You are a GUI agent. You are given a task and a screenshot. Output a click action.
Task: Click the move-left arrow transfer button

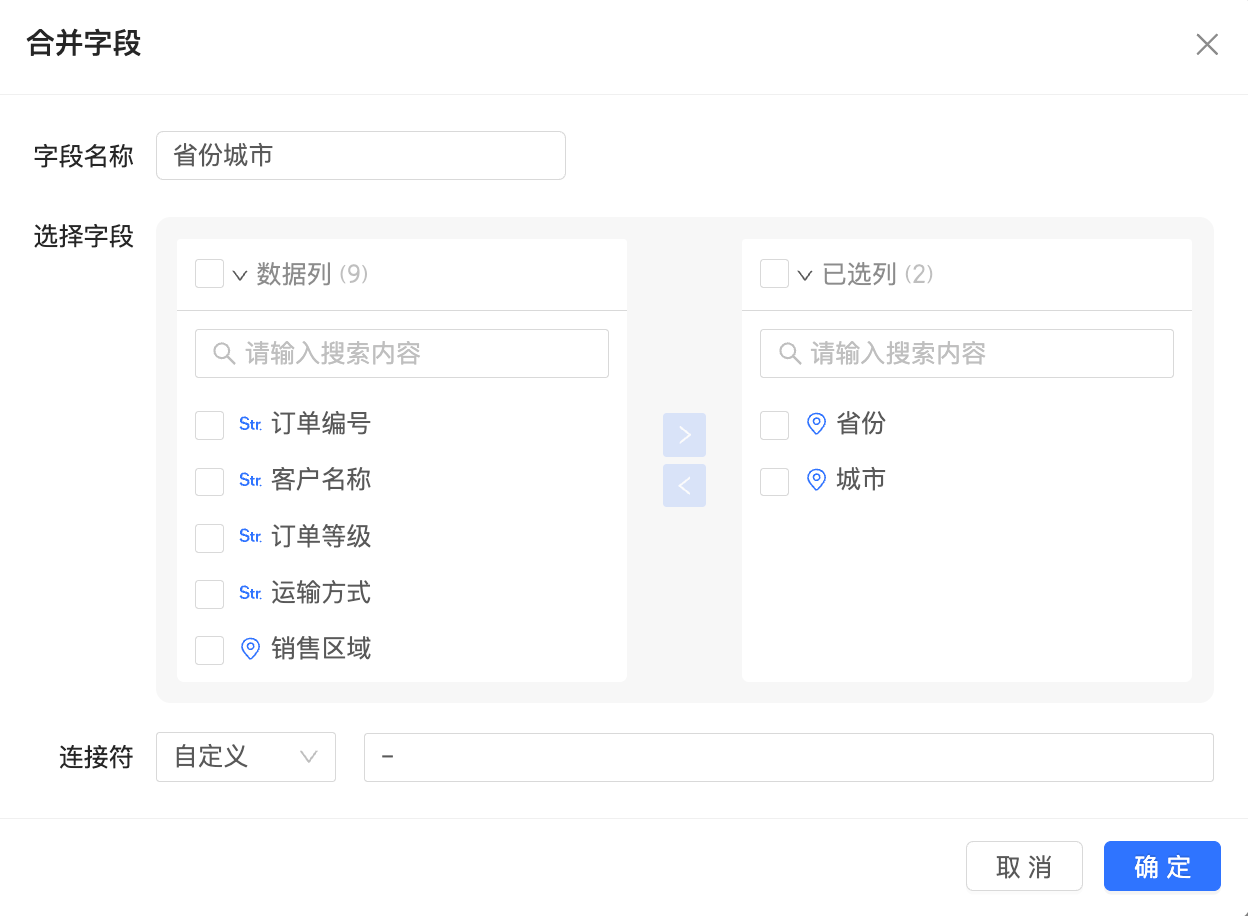coord(684,486)
